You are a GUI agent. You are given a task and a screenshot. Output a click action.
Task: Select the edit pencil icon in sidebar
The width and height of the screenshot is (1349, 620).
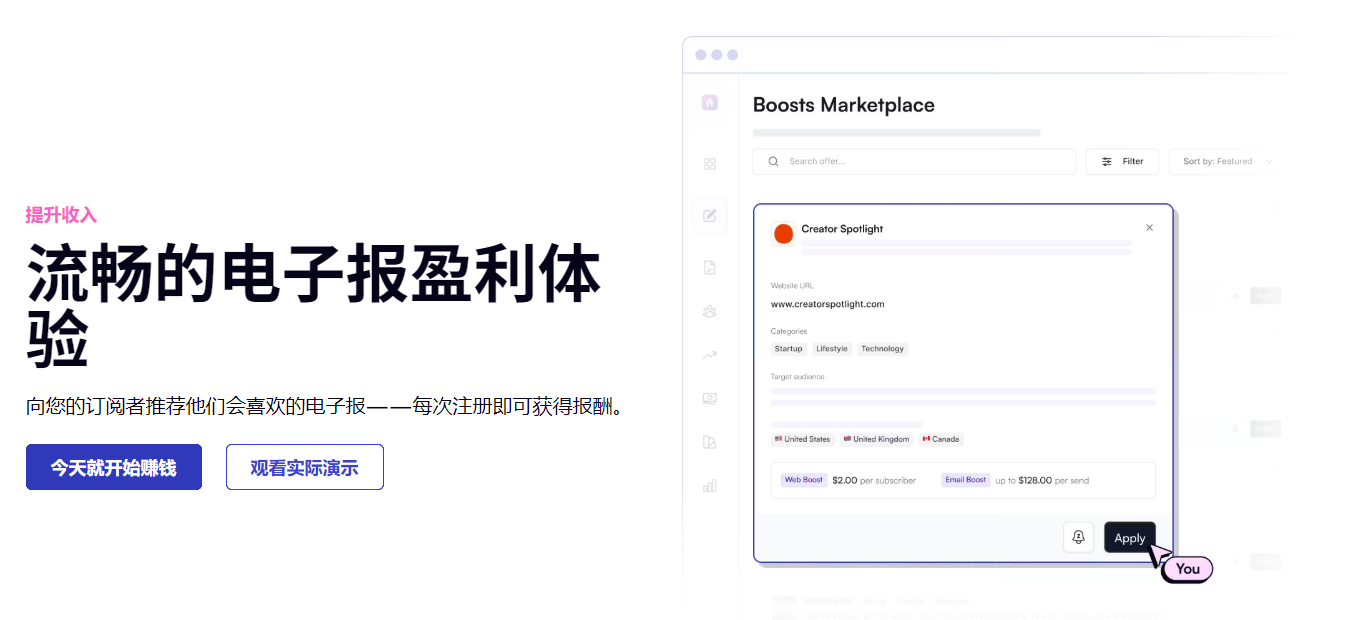pos(710,215)
